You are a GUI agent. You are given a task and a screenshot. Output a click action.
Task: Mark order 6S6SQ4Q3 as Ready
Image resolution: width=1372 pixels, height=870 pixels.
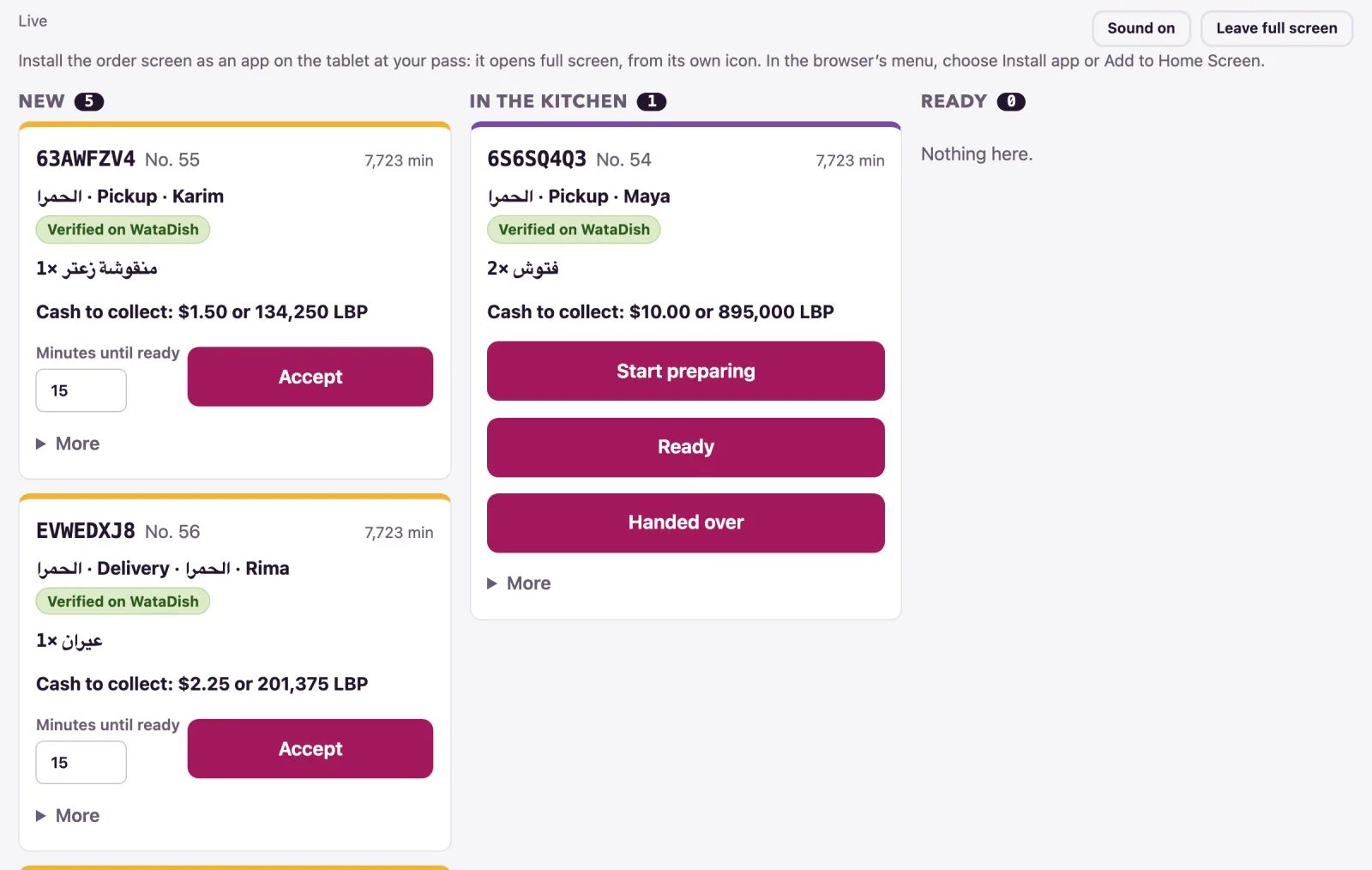[x=686, y=447]
